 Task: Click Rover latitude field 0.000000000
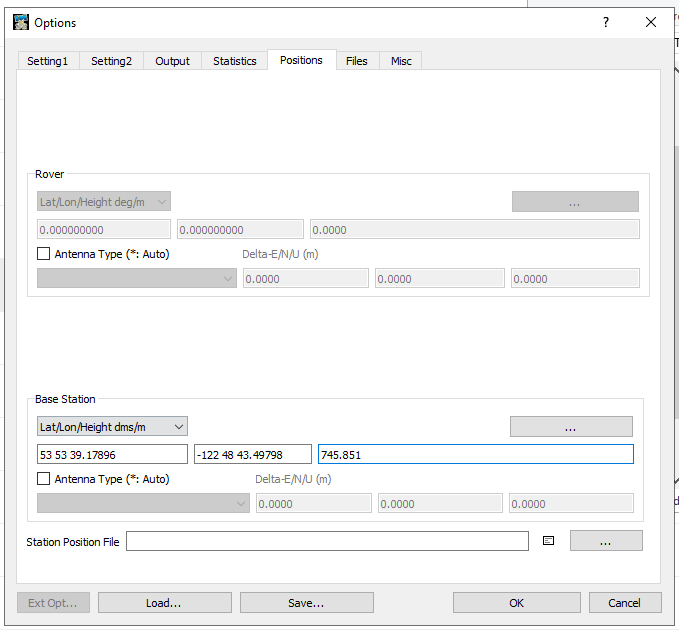(x=104, y=229)
